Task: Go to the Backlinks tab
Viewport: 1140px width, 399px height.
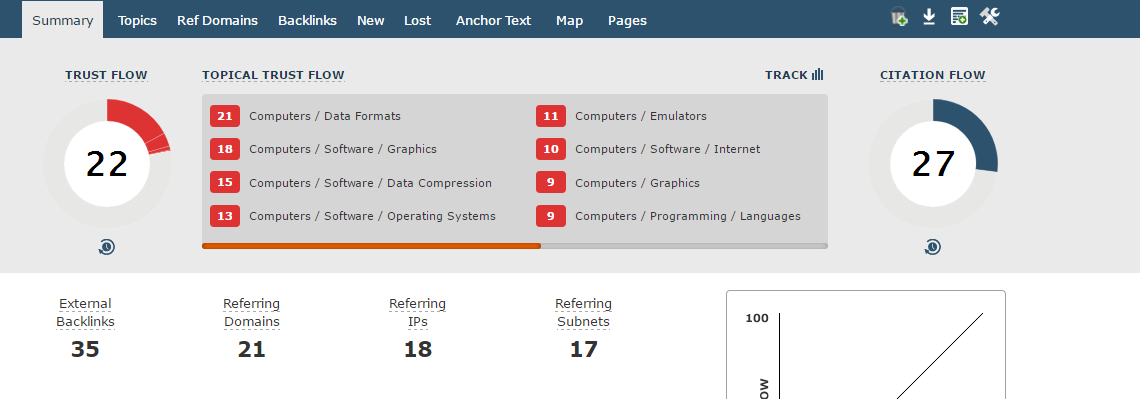Action: pos(308,20)
